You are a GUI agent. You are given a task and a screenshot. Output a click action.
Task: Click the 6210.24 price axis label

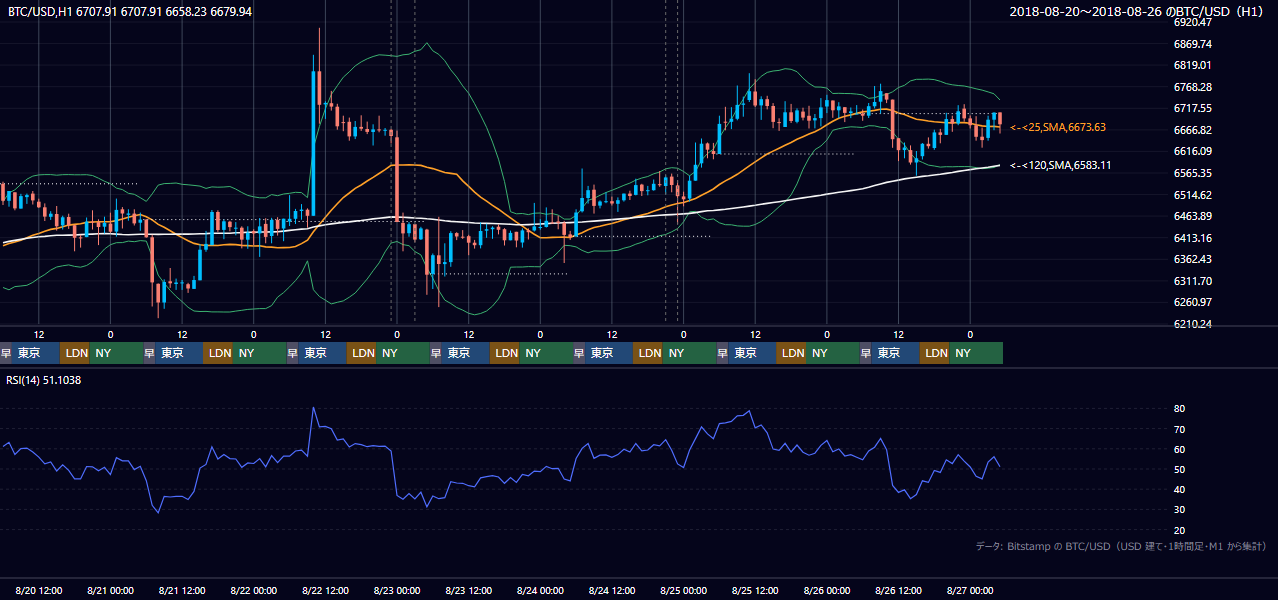tap(1193, 324)
